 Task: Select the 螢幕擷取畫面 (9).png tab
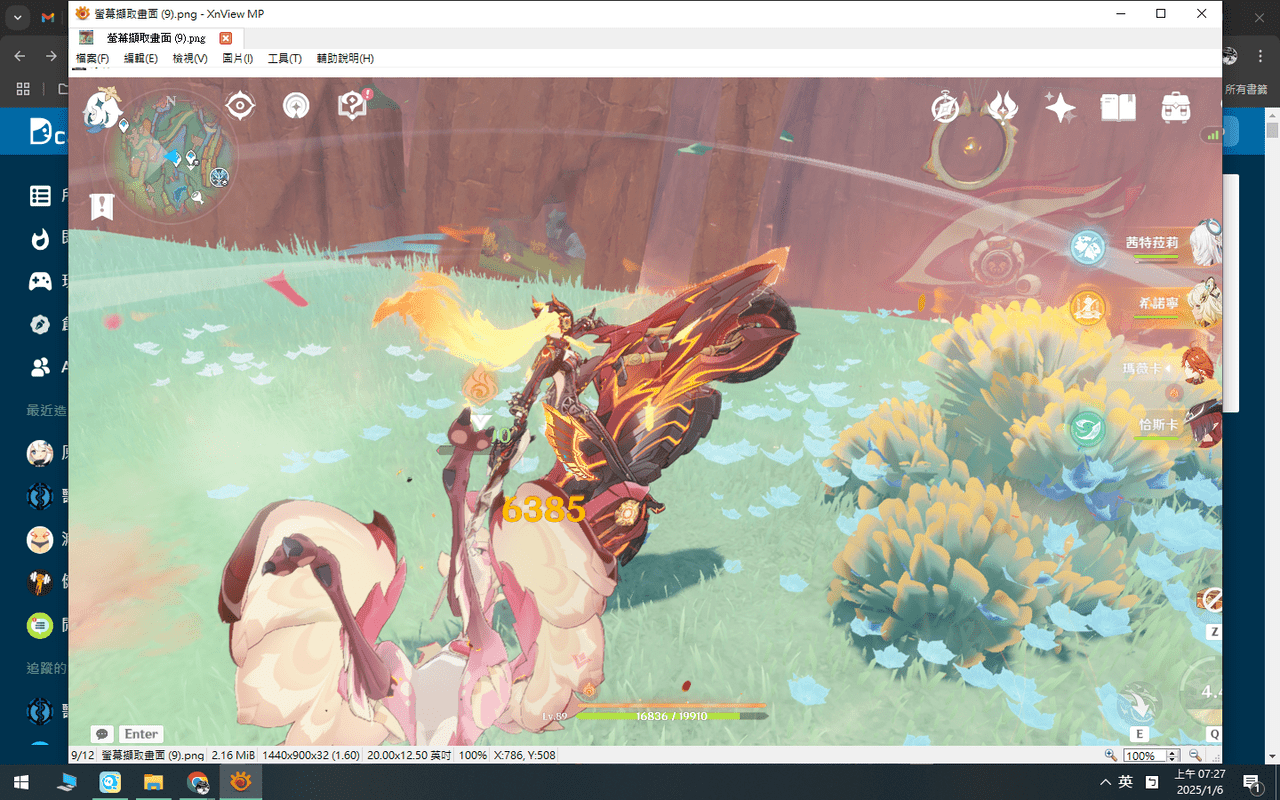coord(156,38)
